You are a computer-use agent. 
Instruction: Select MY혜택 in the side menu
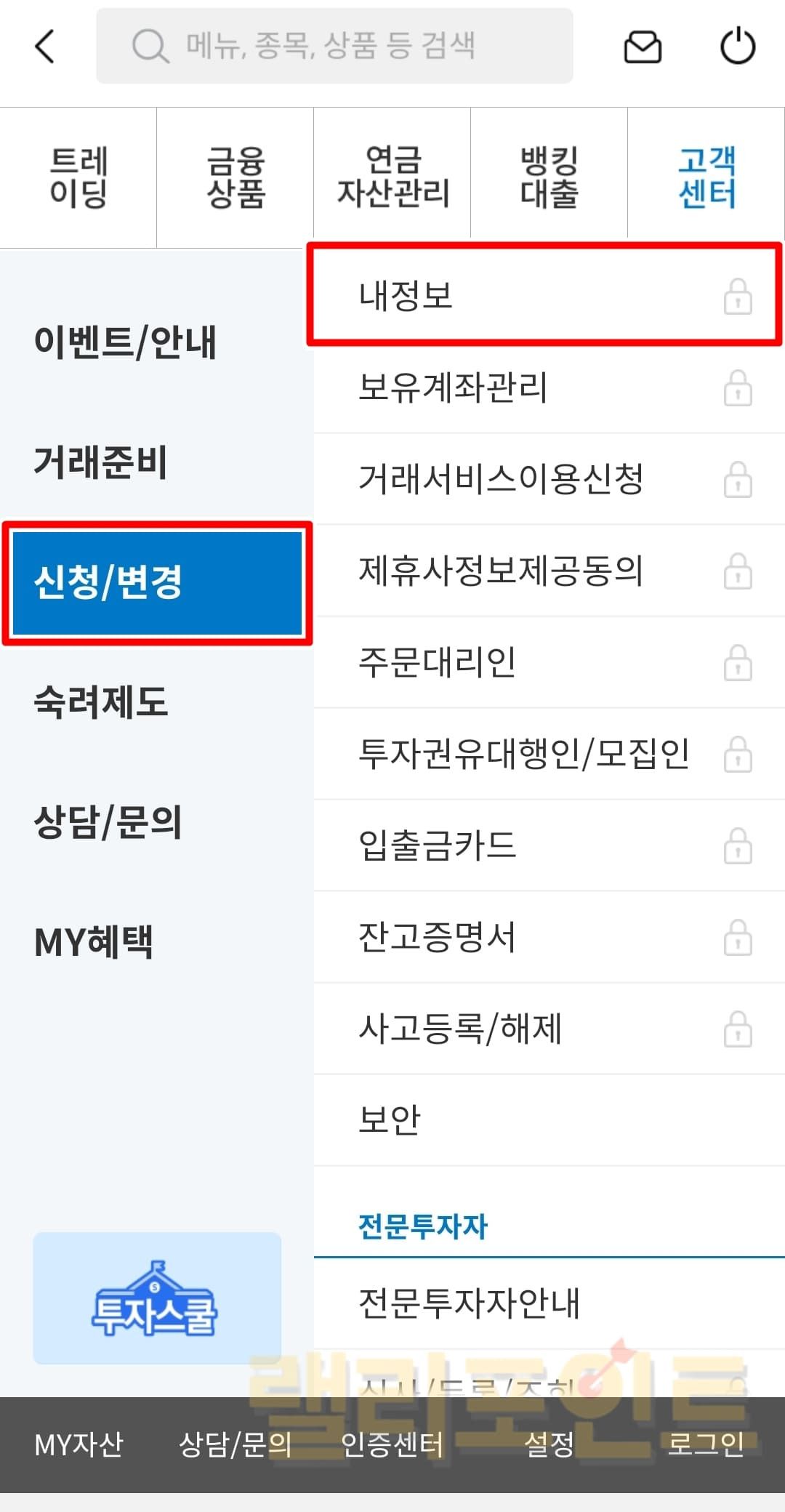(x=94, y=942)
